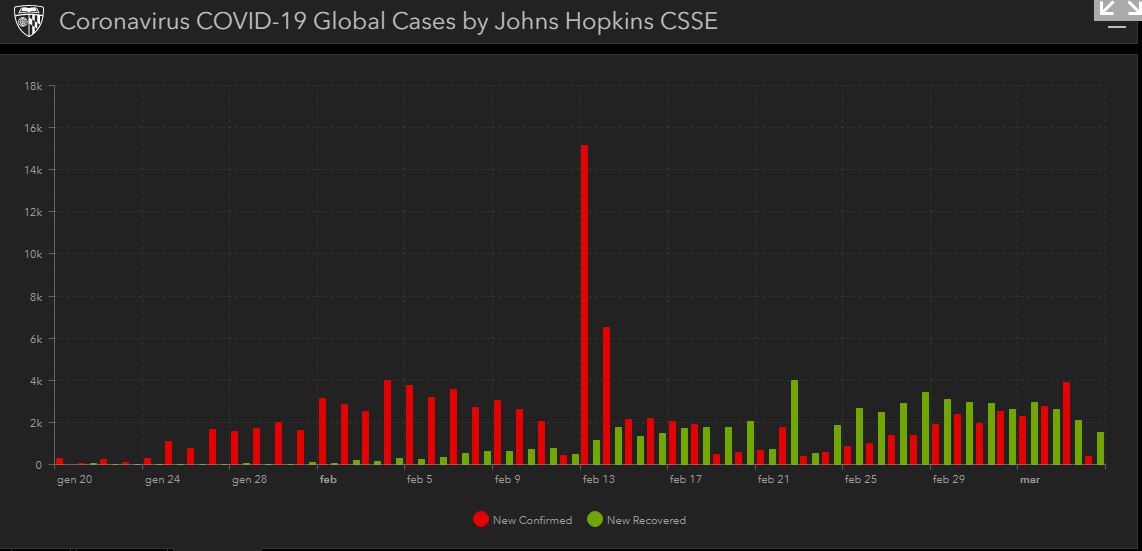This screenshot has width=1142, height=551.
Task: Click the tall 4k green bar after feb 21
Action: (795, 422)
